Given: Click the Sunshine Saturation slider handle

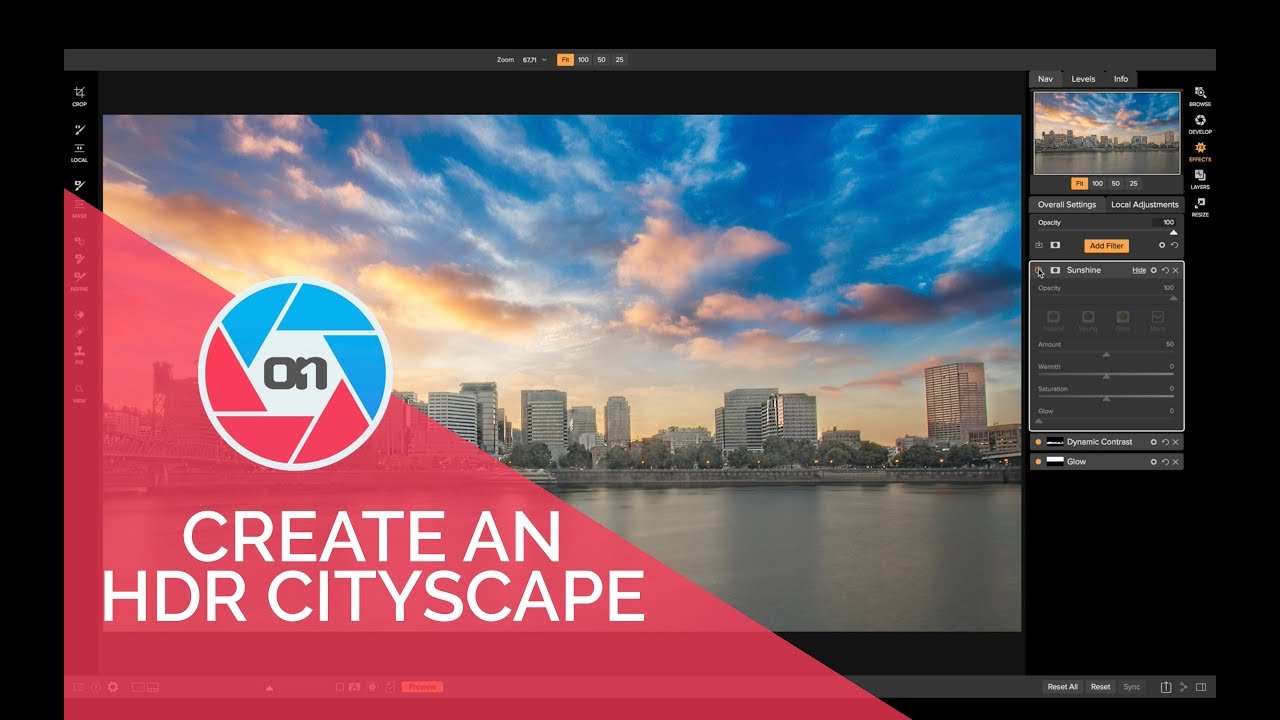Looking at the screenshot, I should 1106,398.
